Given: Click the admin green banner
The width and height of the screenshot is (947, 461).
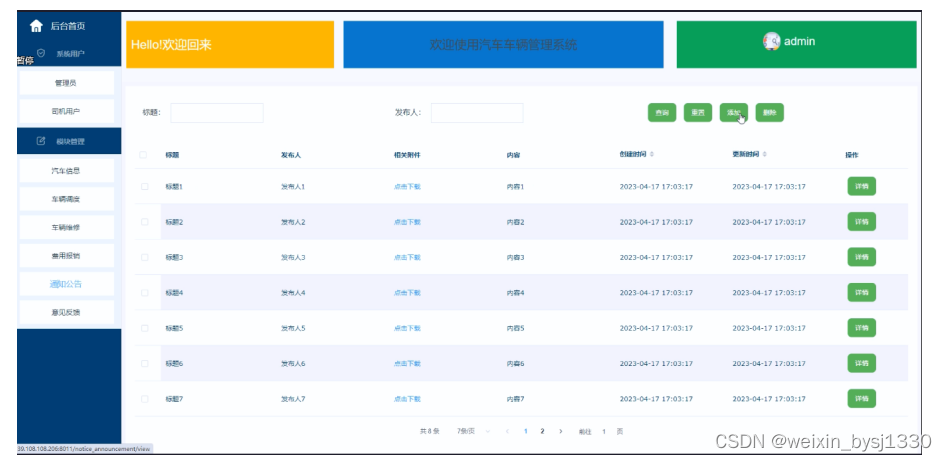Looking at the screenshot, I should [796, 44].
